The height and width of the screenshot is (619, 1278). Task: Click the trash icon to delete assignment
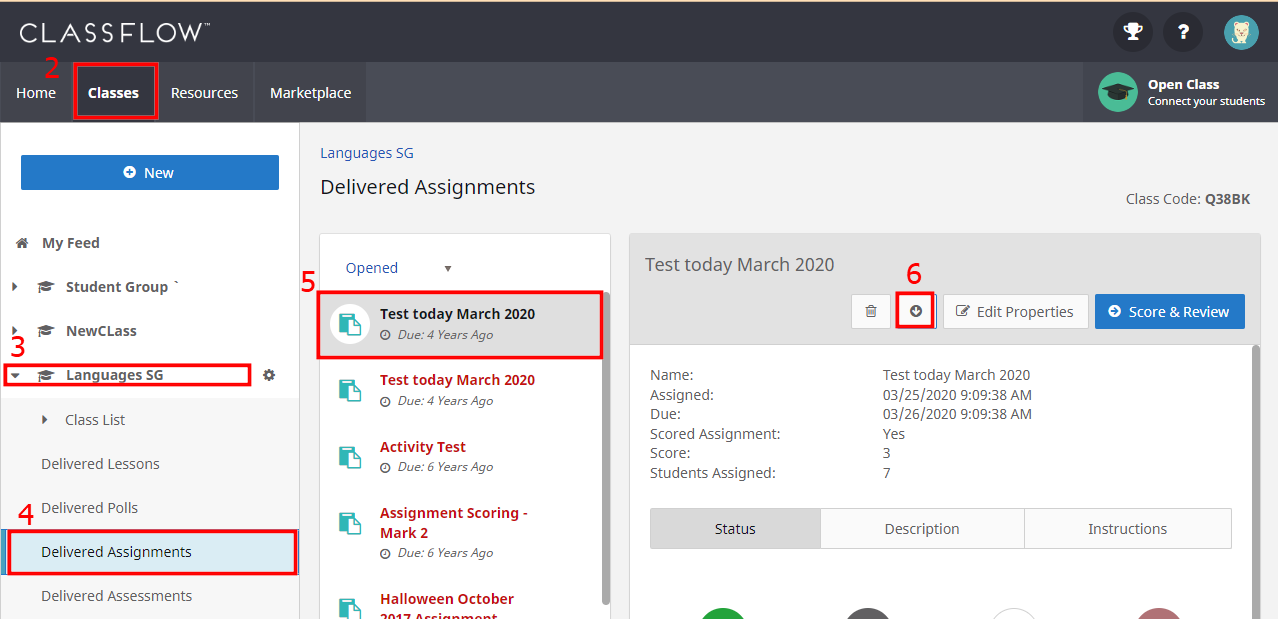(869, 311)
